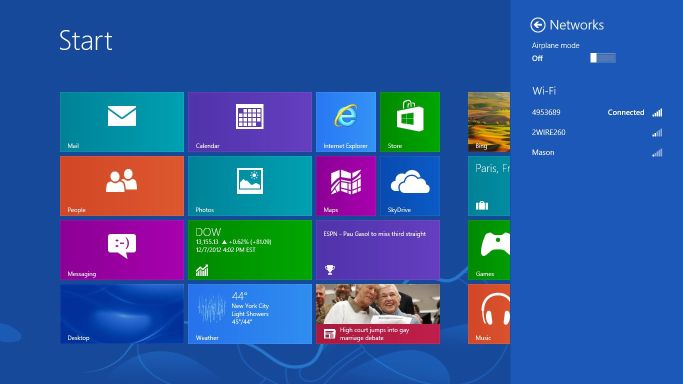The image size is (683, 384).
Task: Launch Internet Explorer tile
Action: 346,122
